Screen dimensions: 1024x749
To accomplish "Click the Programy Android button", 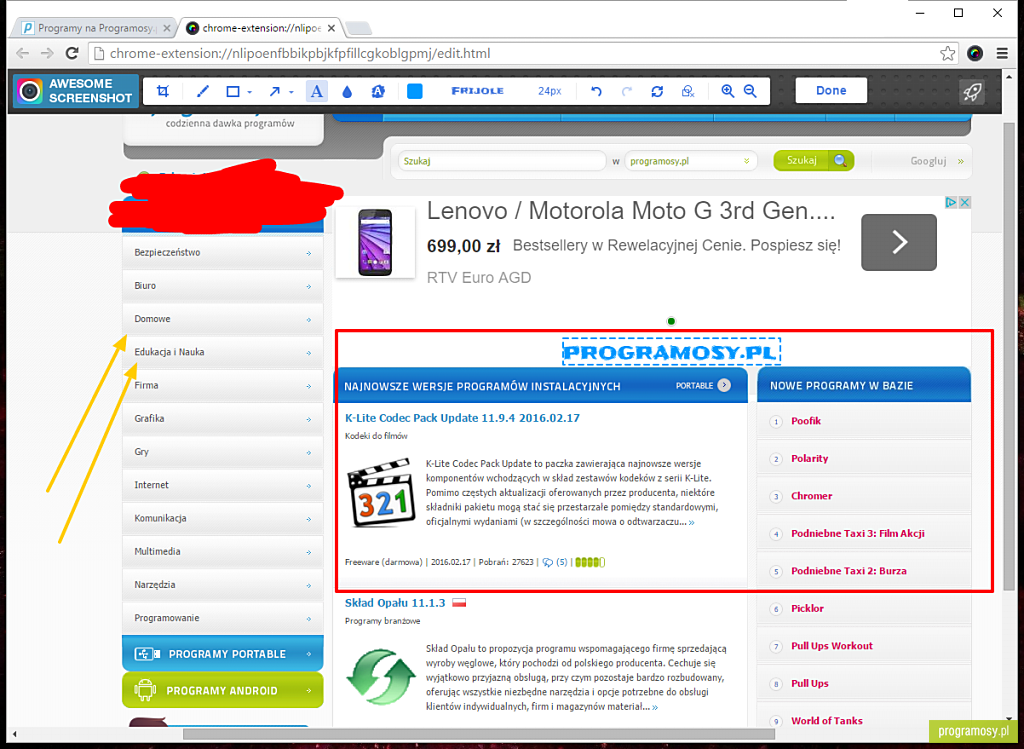I will 223,690.
